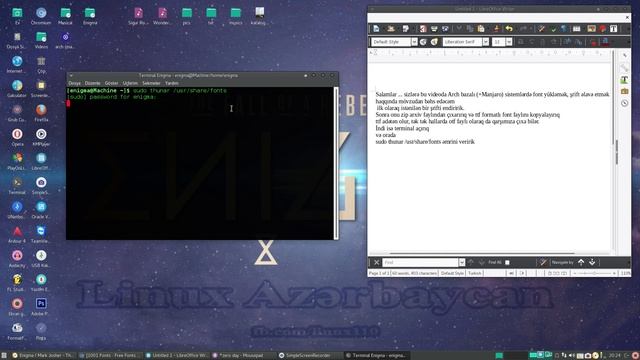Switch to Untitled 1 LibreOffice Writer taskbar button
The width and height of the screenshot is (640, 360).
[x=177, y=356]
